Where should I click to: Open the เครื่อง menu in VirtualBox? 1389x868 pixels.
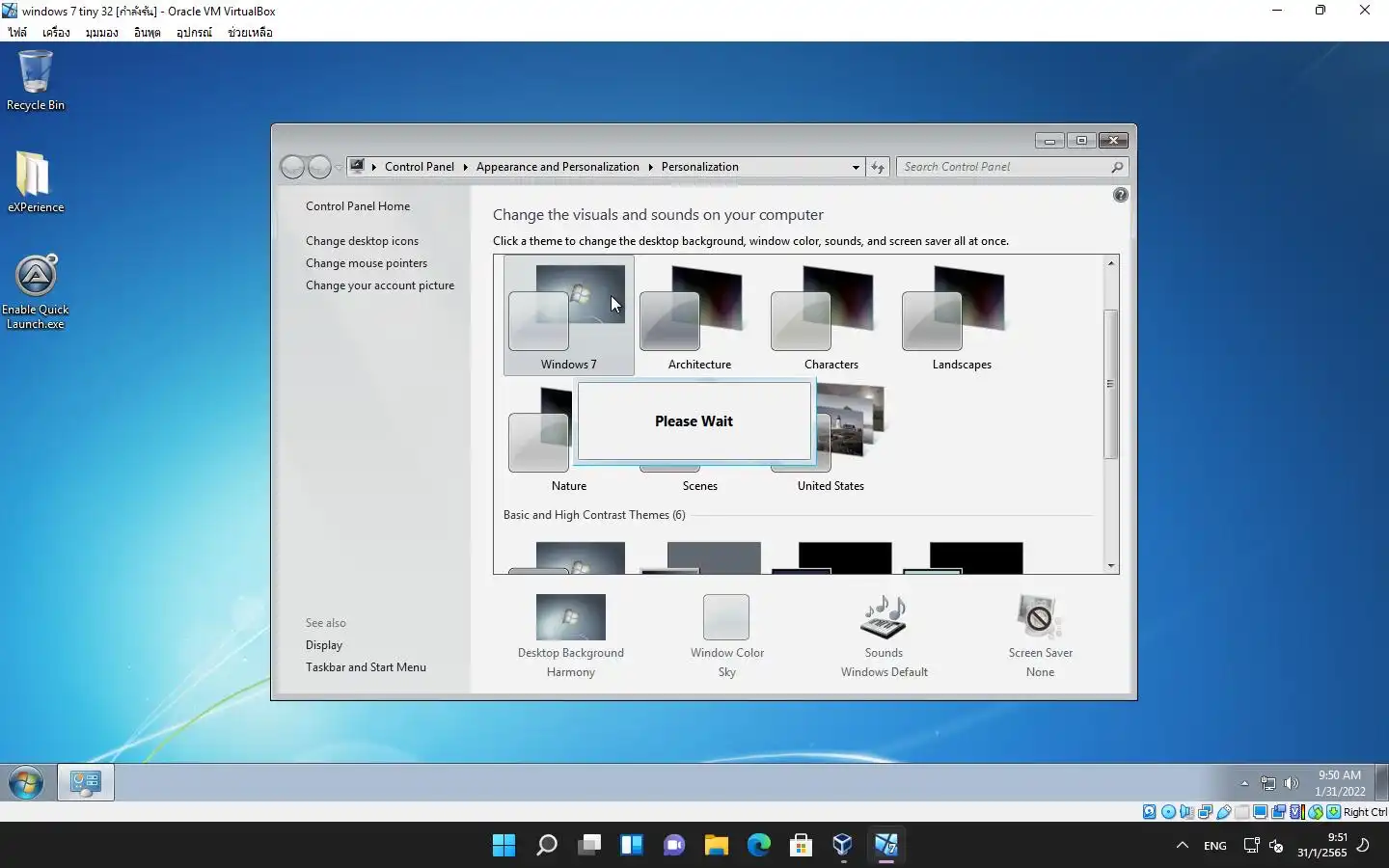pyautogui.click(x=56, y=33)
